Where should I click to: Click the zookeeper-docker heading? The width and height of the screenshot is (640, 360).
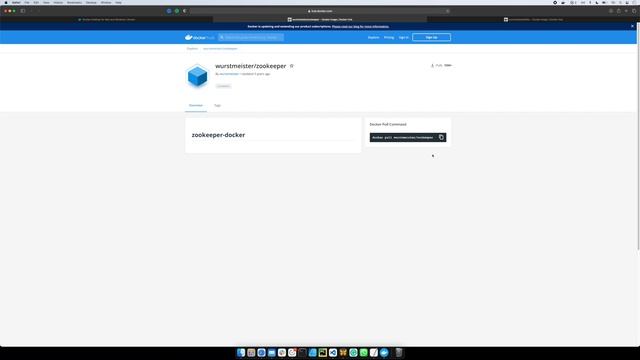[x=218, y=135]
